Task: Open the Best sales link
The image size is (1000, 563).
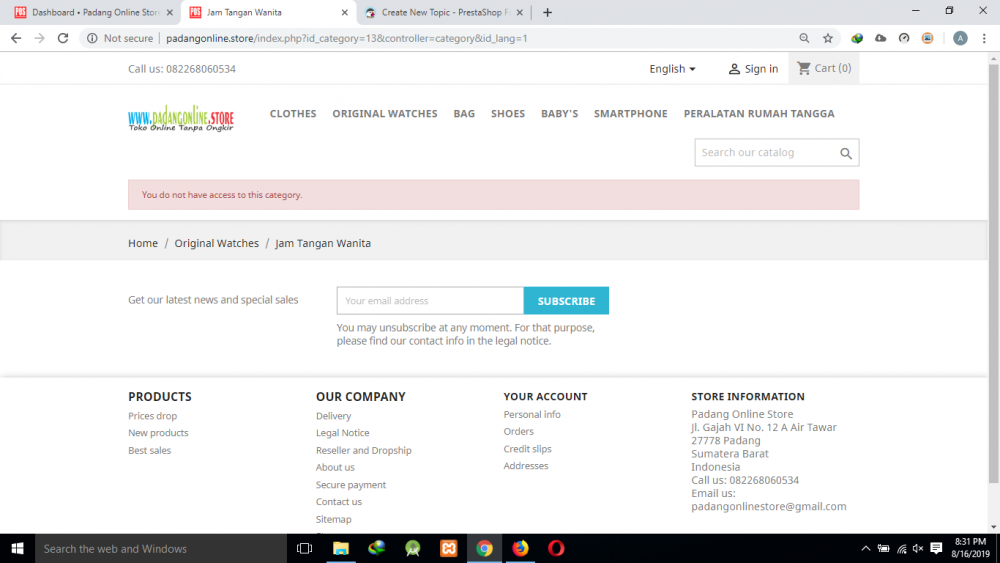Action: 150,450
